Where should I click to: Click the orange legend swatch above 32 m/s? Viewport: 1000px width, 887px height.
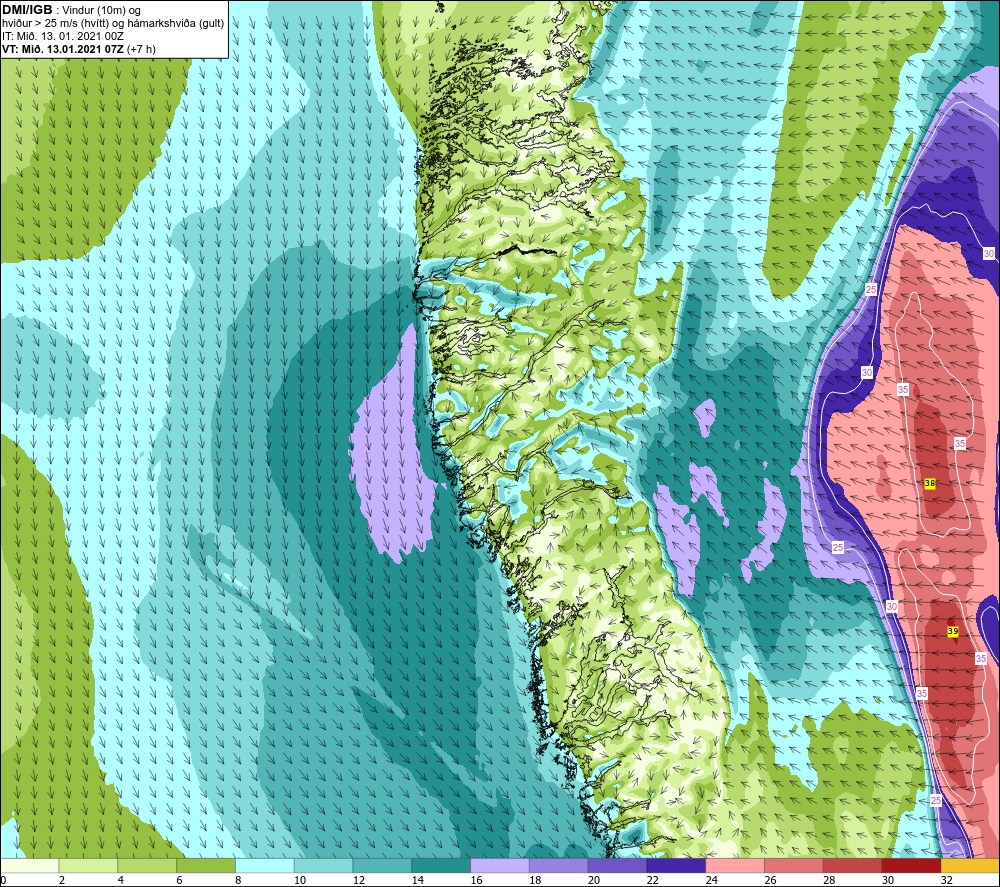tap(970, 865)
